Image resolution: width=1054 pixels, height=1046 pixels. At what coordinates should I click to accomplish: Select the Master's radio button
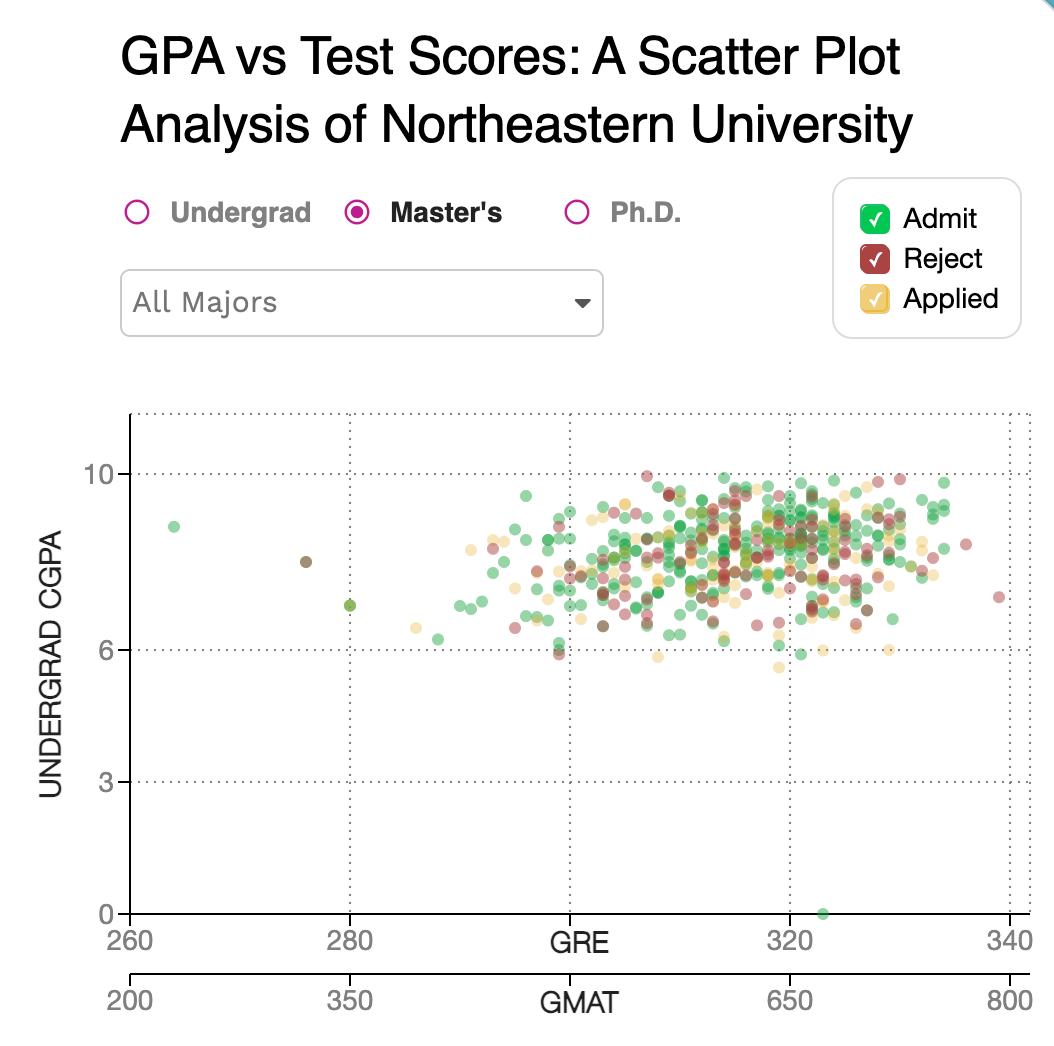pyautogui.click(x=357, y=213)
